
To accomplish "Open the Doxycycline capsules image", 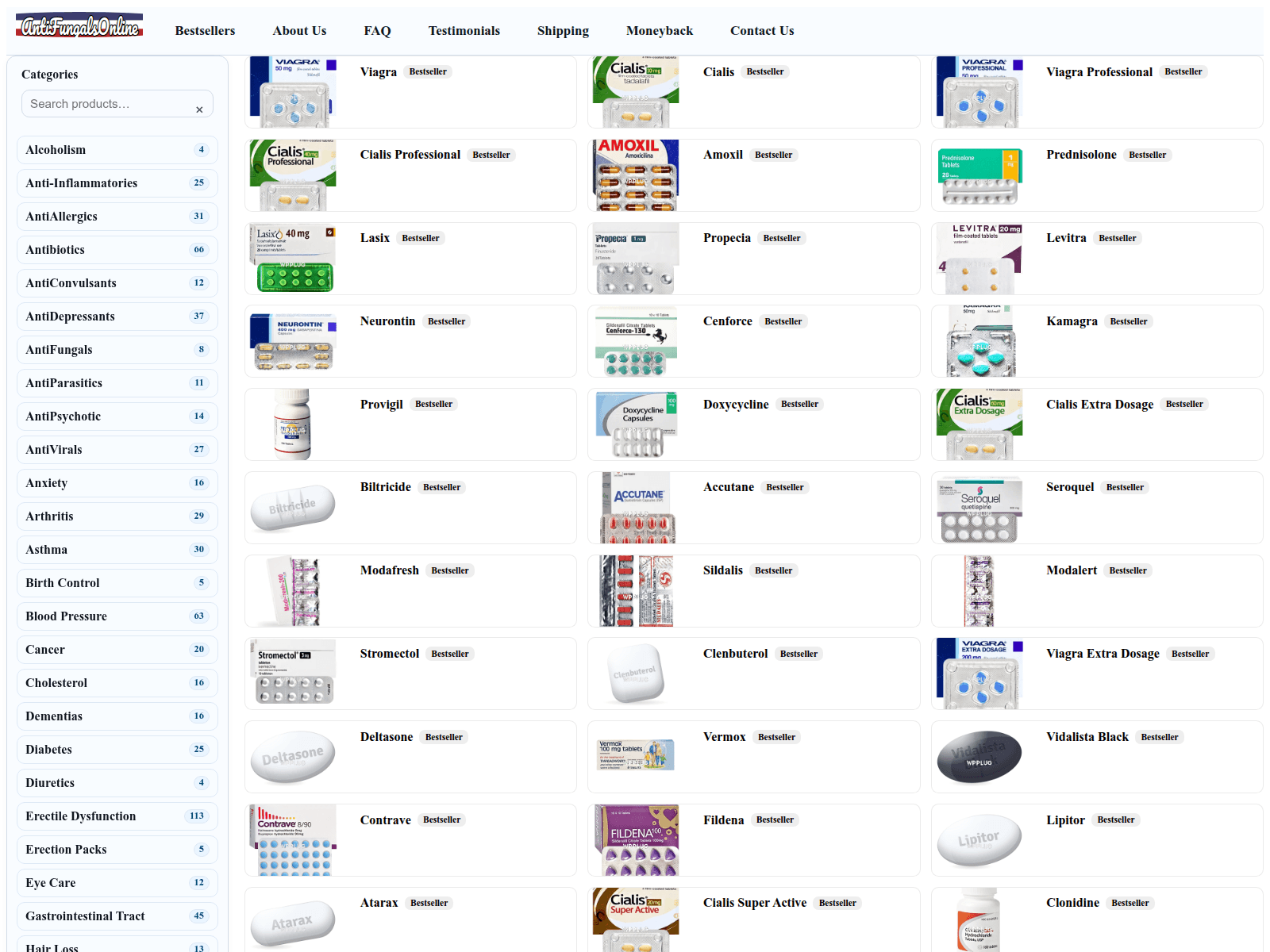I will [636, 424].
